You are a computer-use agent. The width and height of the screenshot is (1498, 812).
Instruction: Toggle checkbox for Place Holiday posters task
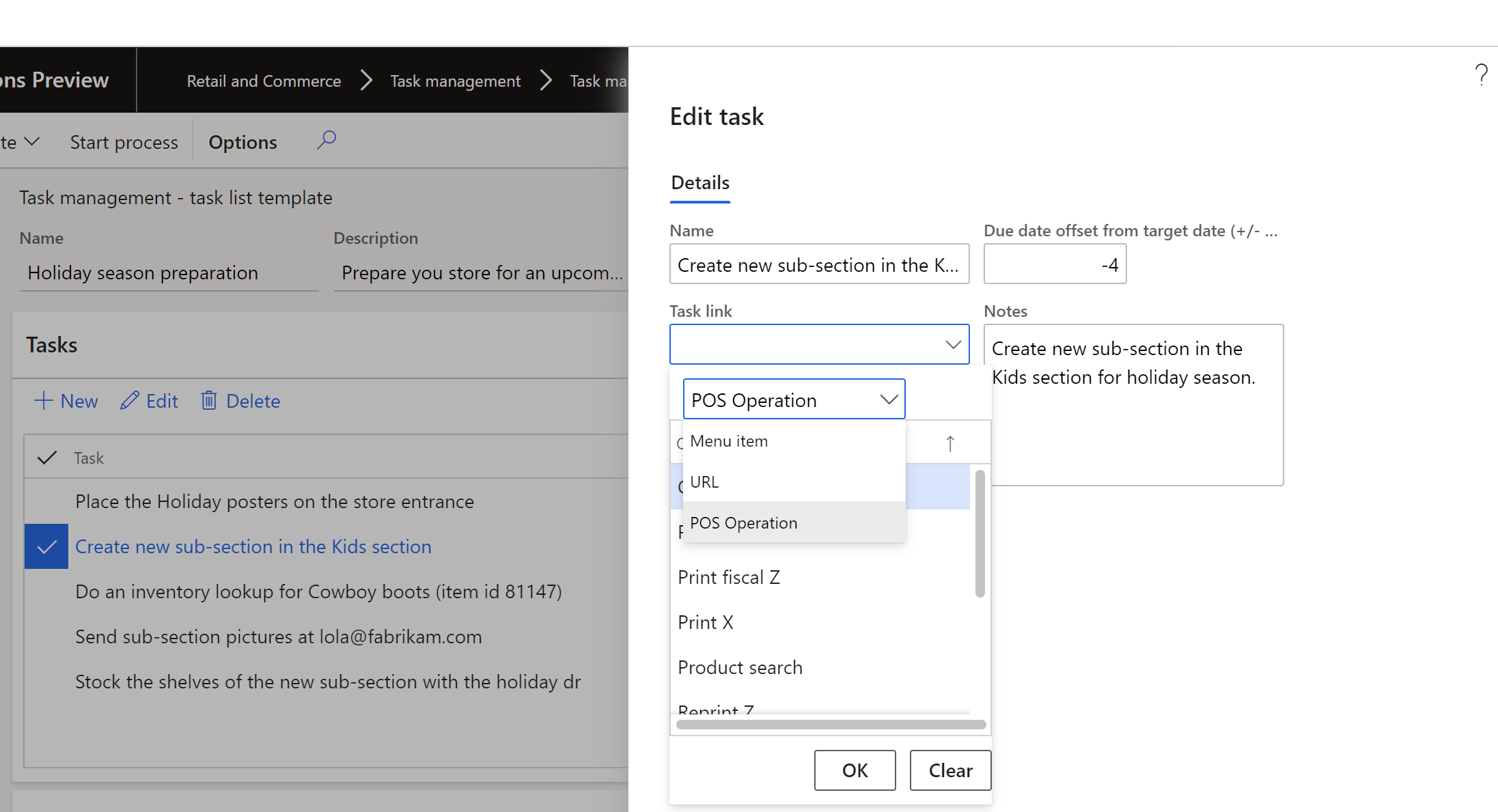point(47,501)
